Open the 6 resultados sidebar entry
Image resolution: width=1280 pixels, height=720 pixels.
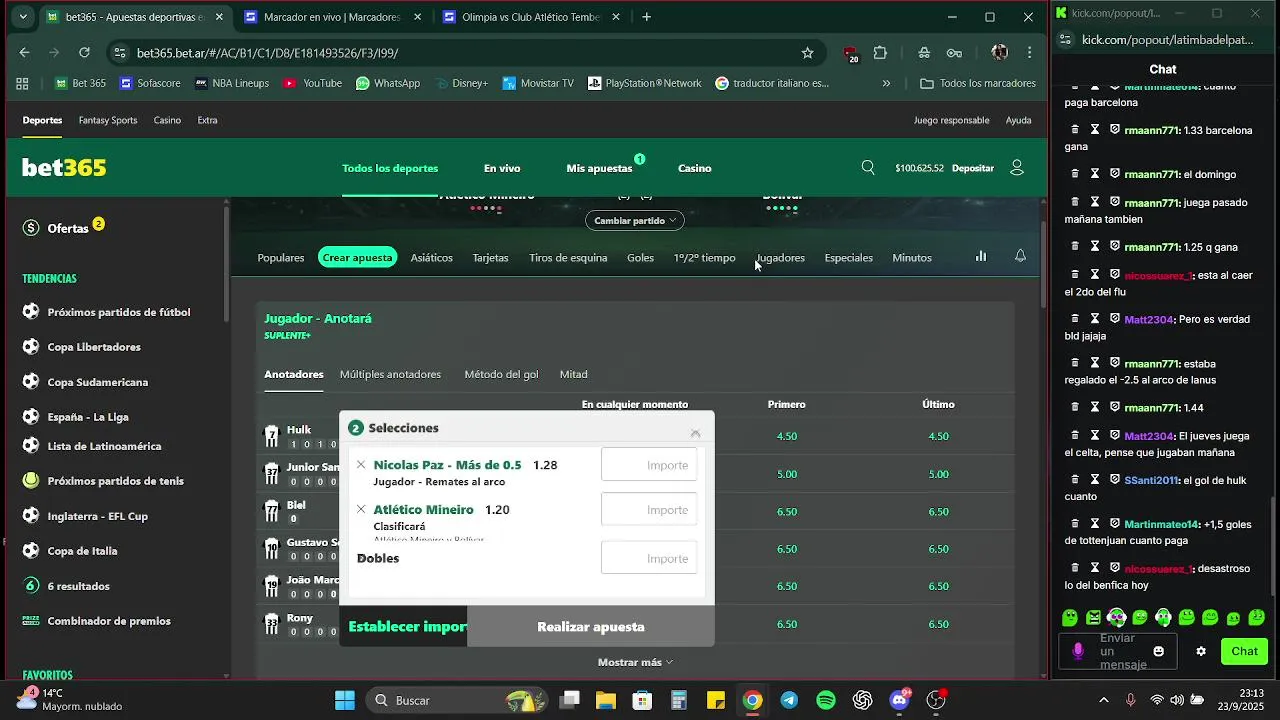pyautogui.click(x=78, y=586)
